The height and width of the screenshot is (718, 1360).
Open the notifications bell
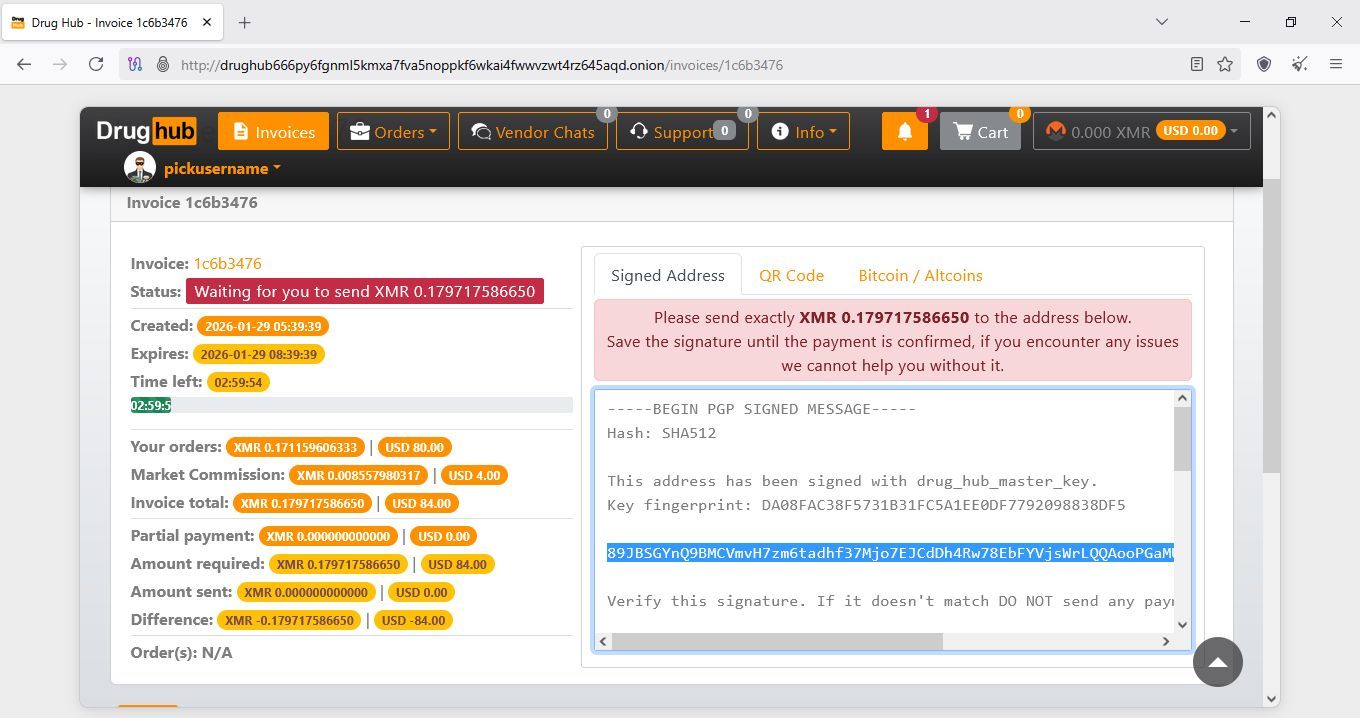(905, 131)
